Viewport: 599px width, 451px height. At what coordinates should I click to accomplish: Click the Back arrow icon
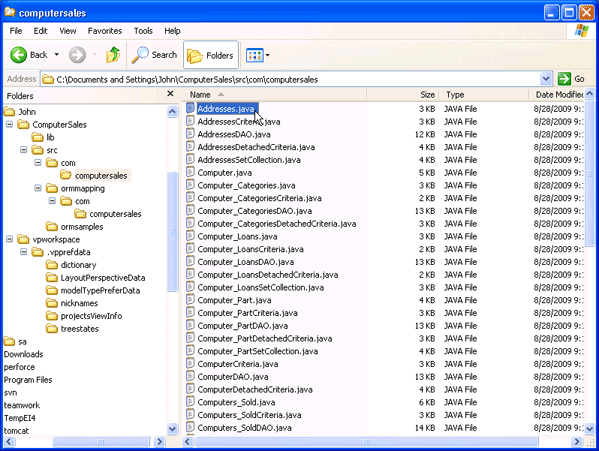click(18, 55)
